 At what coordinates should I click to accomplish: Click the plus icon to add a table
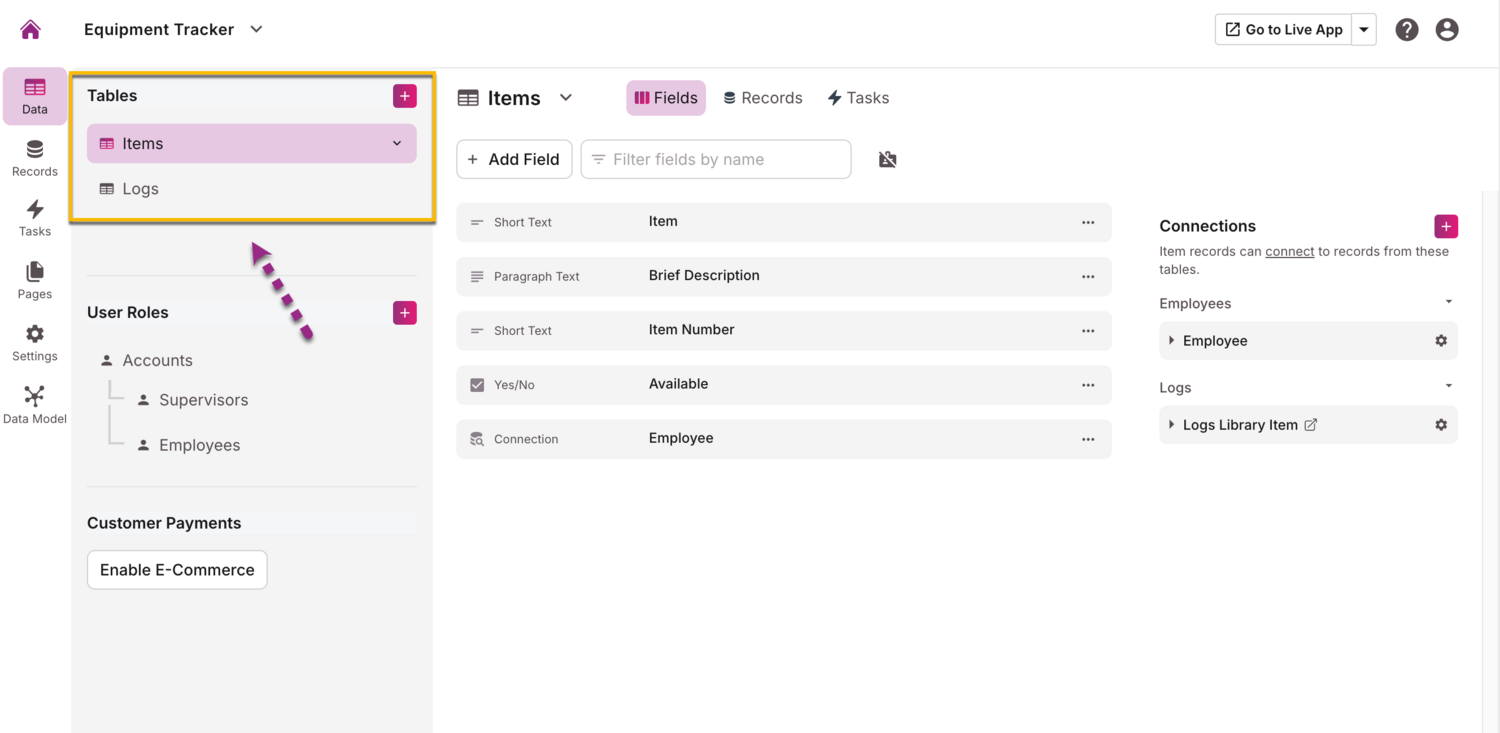coord(404,96)
